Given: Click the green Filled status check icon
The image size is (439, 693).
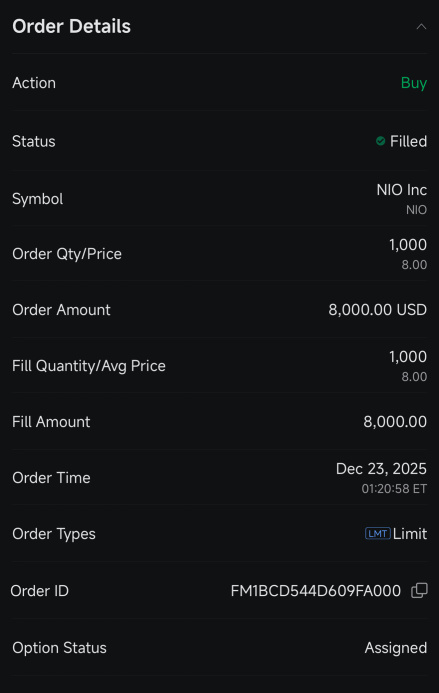Looking at the screenshot, I should click(x=380, y=141).
